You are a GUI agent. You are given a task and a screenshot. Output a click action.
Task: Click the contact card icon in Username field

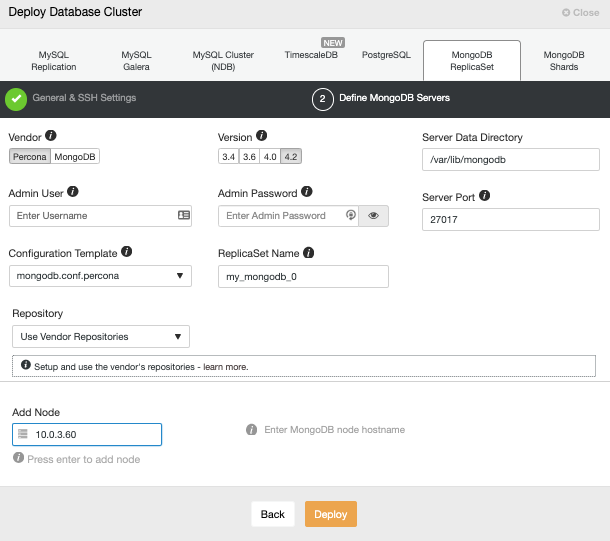point(184,215)
